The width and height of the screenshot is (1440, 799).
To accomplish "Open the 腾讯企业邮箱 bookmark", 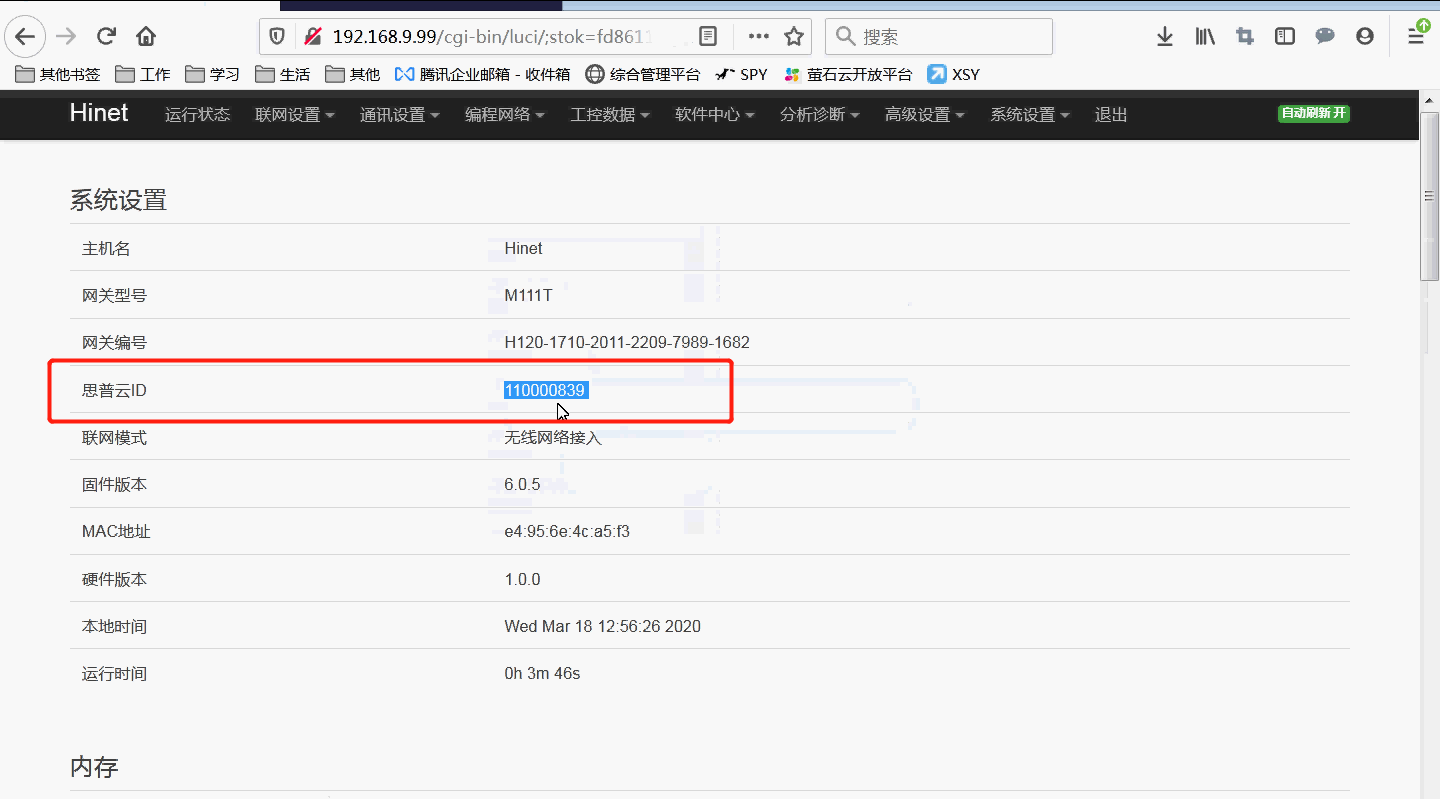I will (483, 74).
